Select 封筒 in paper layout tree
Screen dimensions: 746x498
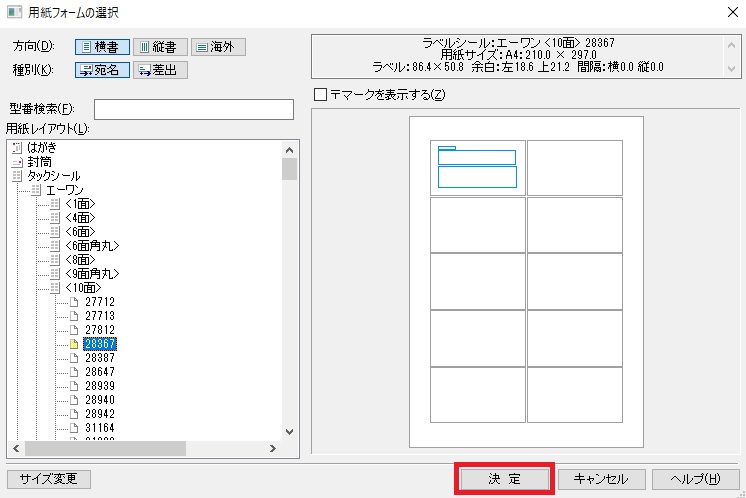point(40,161)
